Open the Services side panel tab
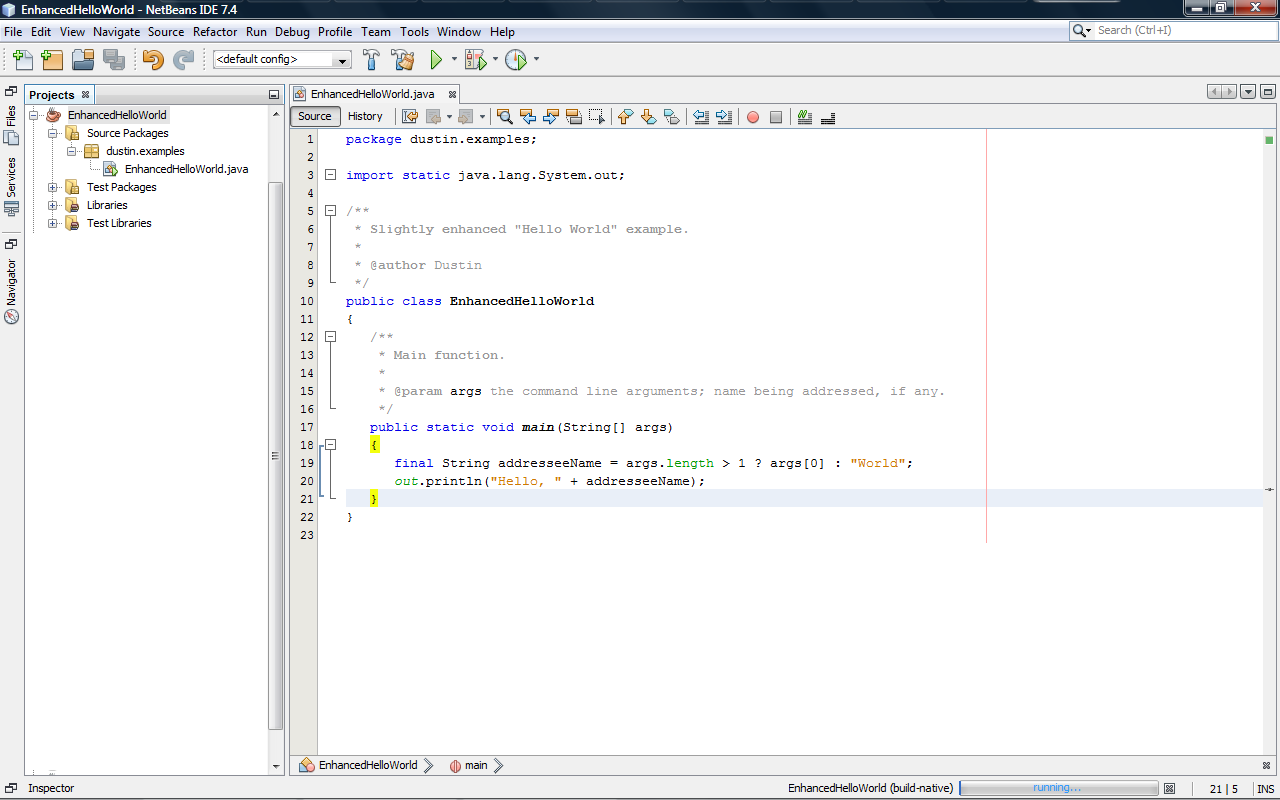 coord(11,186)
